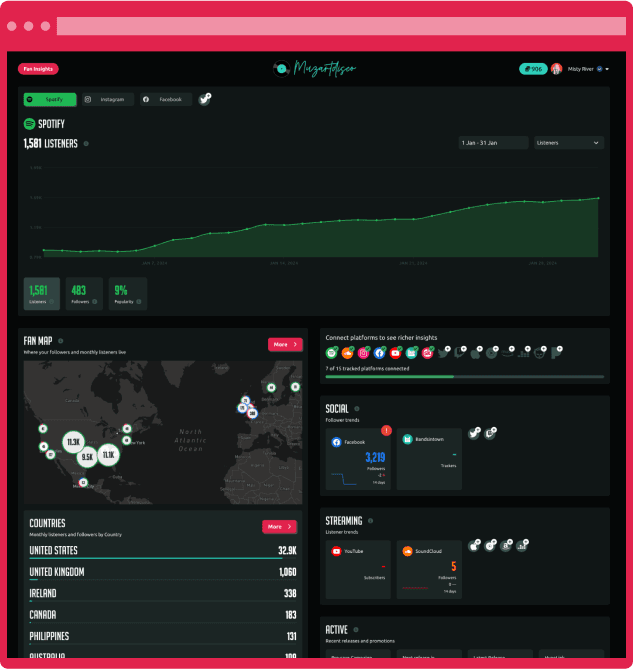Add Apple Music in Streaming section

click(474, 545)
